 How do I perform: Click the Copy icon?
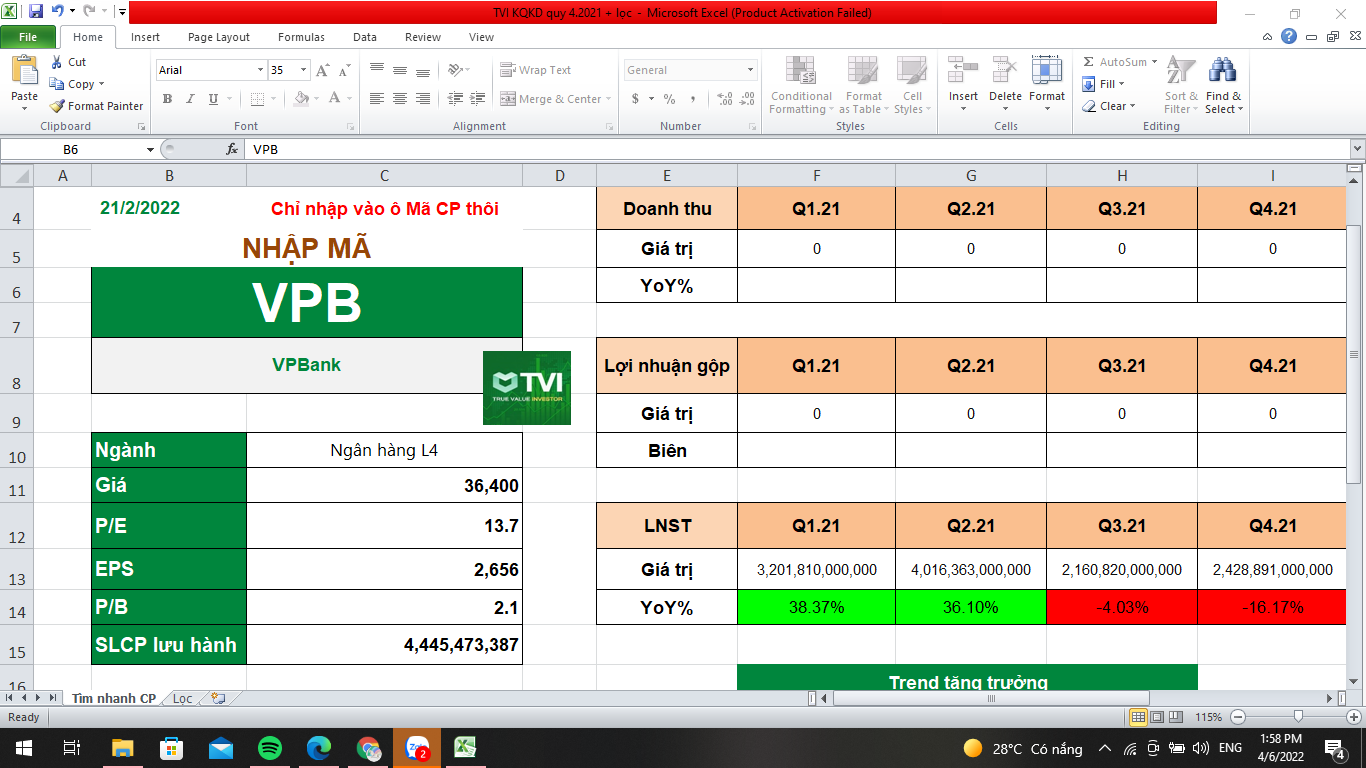coord(57,84)
